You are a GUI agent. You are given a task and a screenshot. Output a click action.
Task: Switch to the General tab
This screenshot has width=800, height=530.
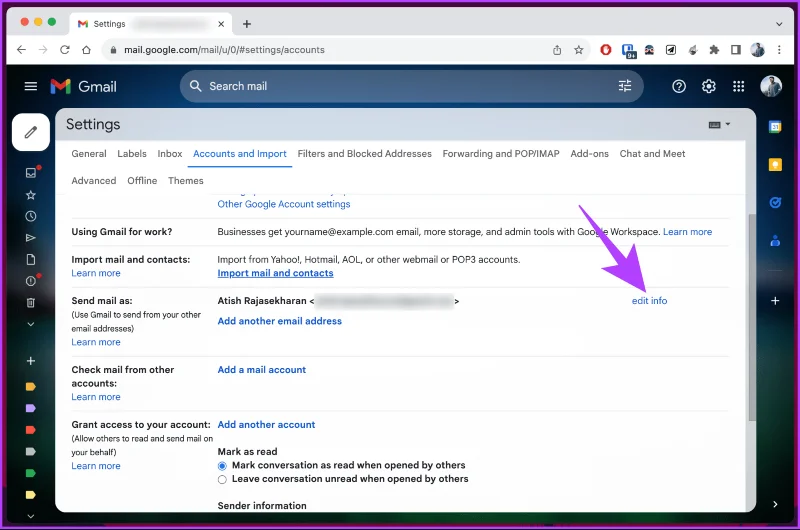point(89,154)
